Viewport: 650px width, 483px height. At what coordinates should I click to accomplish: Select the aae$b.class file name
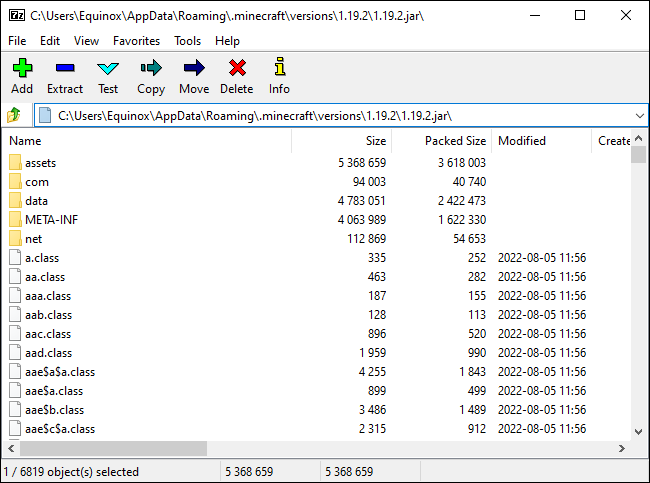(54, 410)
